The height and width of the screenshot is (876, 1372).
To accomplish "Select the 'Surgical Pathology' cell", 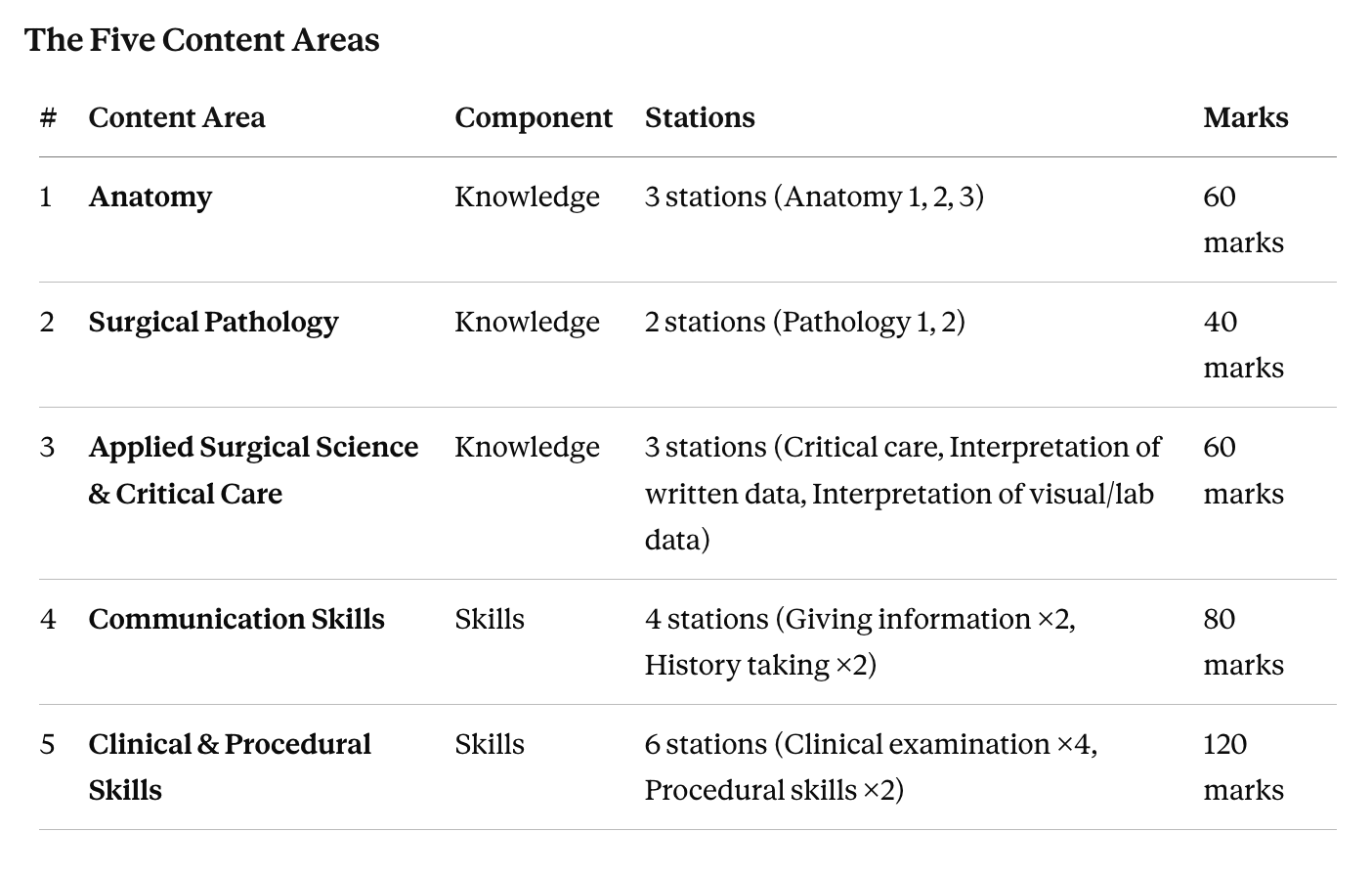I will [x=214, y=322].
